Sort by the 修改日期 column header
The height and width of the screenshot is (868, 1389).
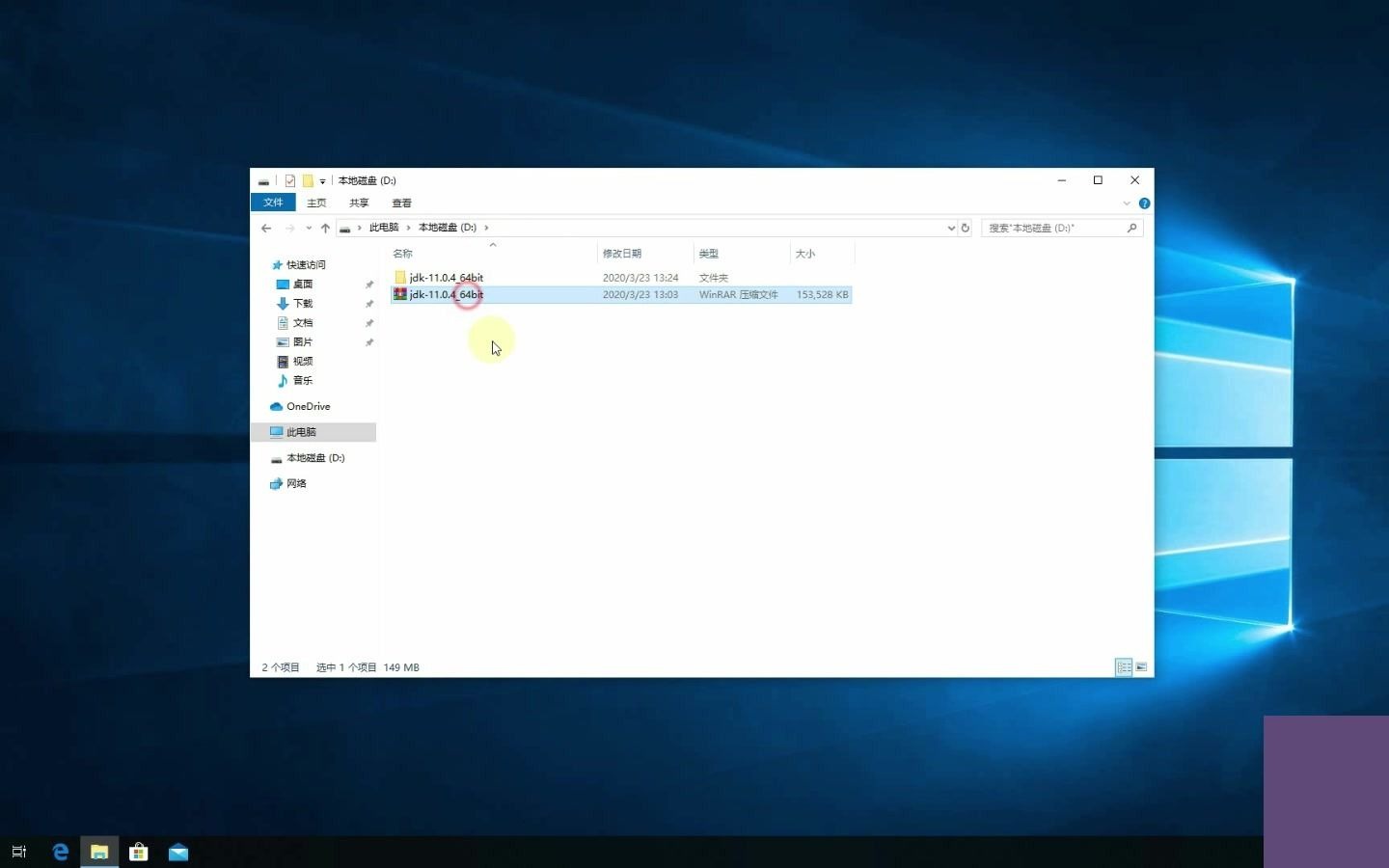(645, 254)
